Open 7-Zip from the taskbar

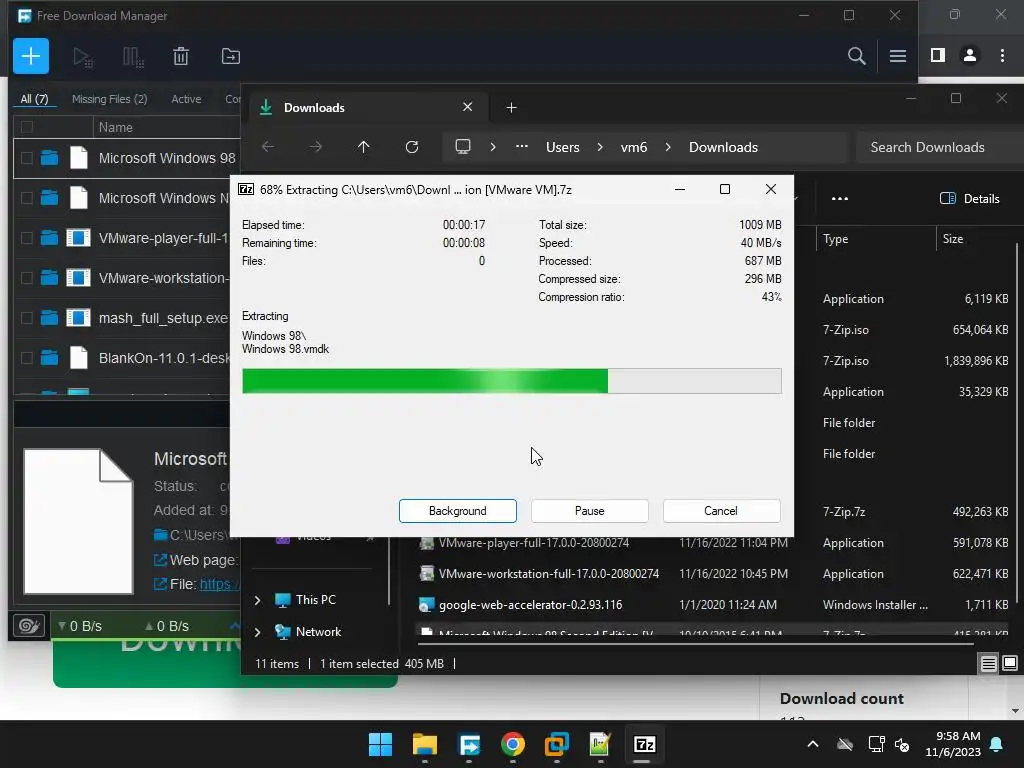[x=644, y=744]
